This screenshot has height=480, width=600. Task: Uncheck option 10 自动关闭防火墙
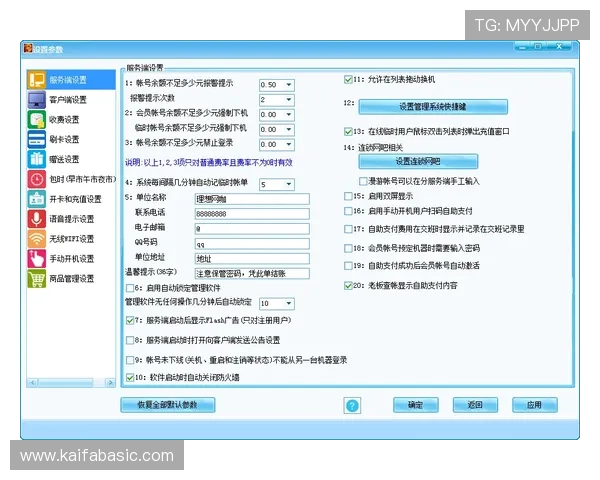(130, 377)
